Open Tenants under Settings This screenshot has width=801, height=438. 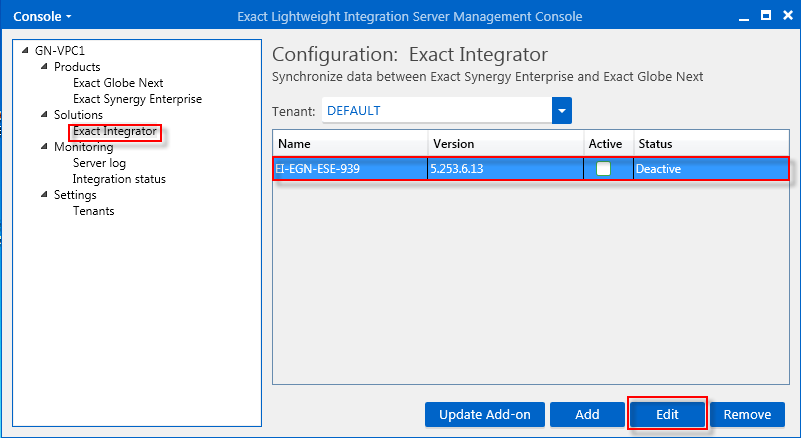[93, 211]
